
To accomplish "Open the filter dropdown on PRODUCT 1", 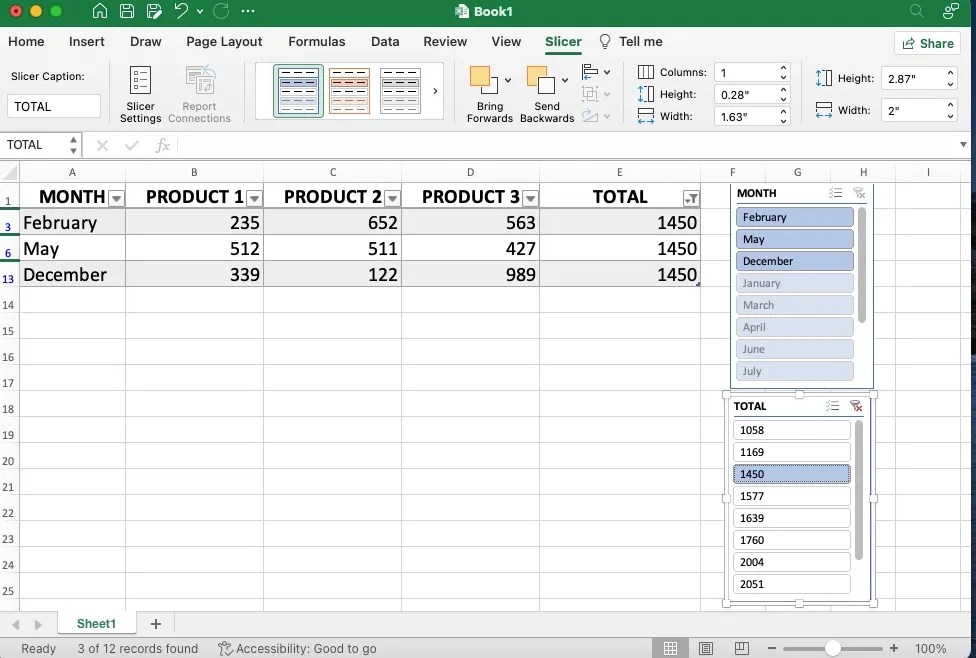I will click(256, 197).
